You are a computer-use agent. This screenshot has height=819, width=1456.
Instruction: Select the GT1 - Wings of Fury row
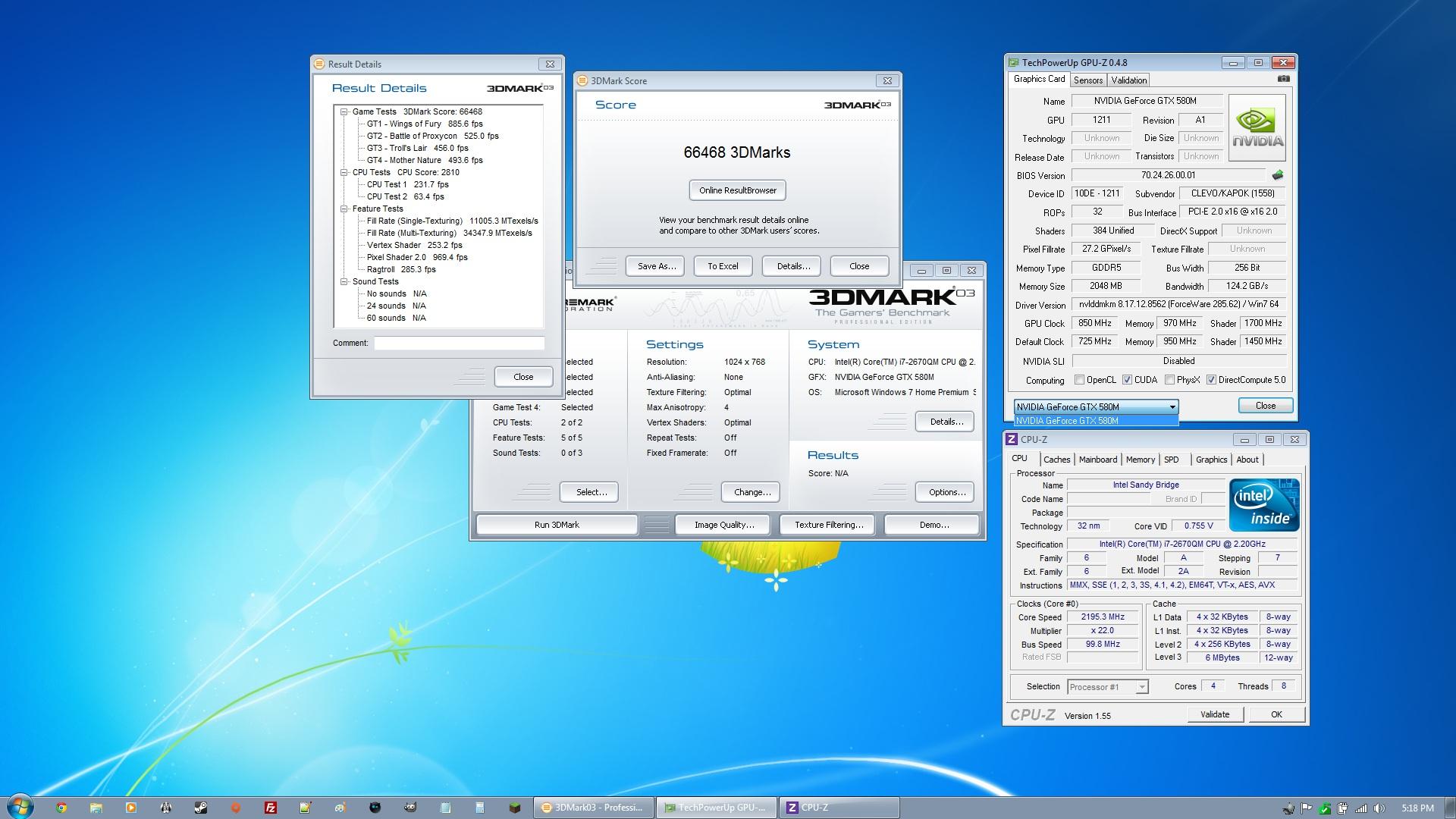tap(425, 124)
